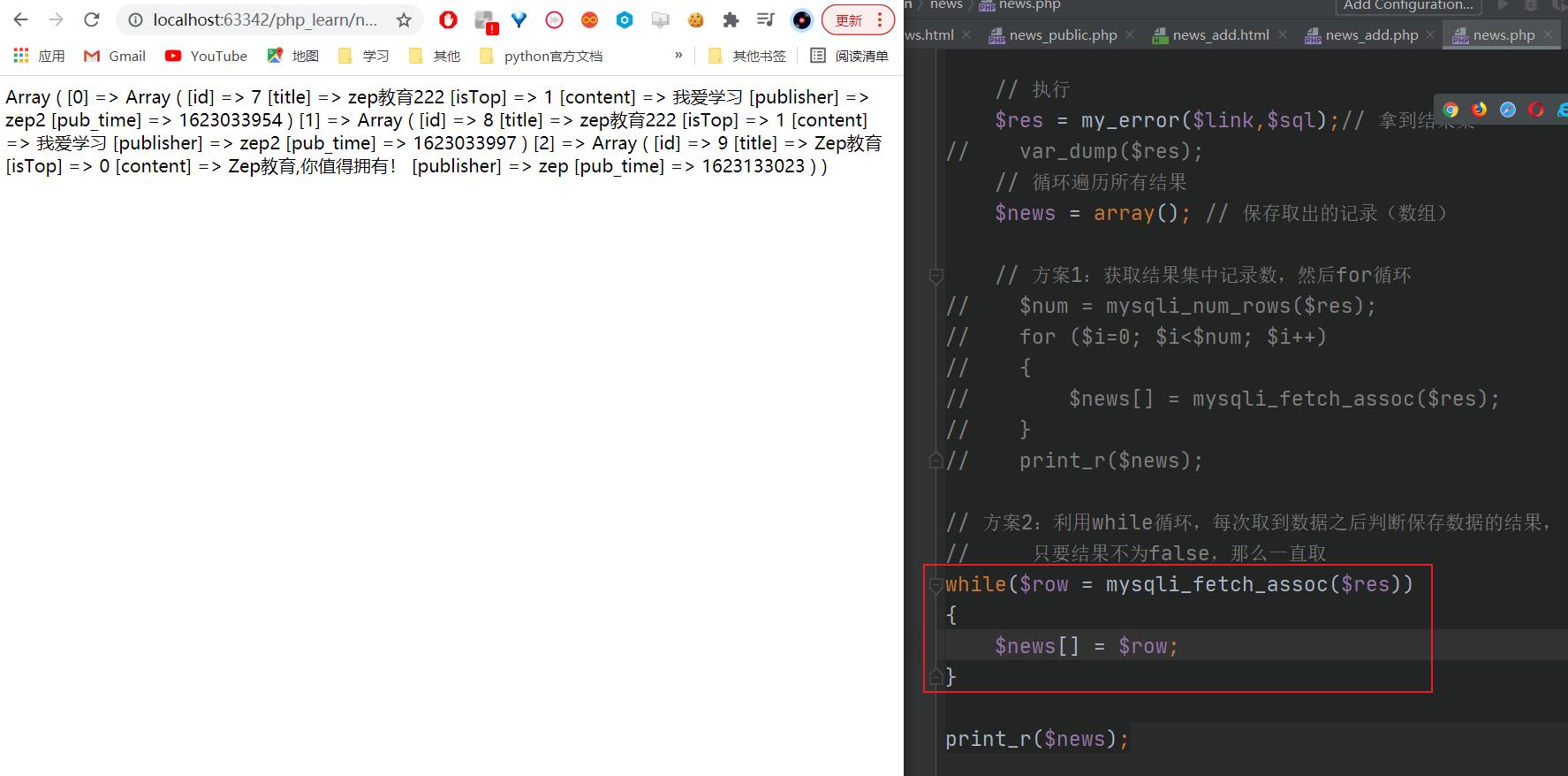Click Add Configuration in the IDE

[1408, 5]
